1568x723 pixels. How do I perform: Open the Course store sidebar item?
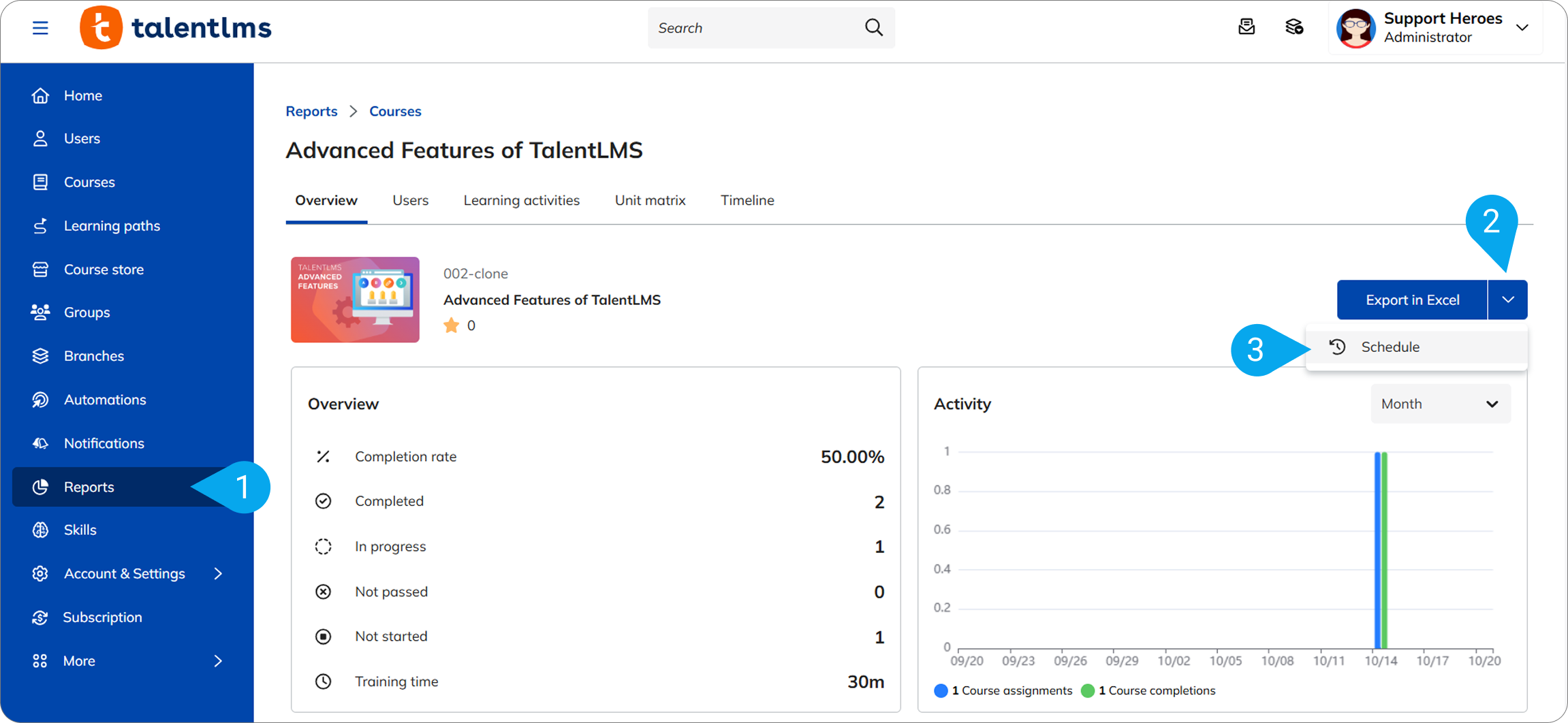pyautogui.click(x=104, y=270)
